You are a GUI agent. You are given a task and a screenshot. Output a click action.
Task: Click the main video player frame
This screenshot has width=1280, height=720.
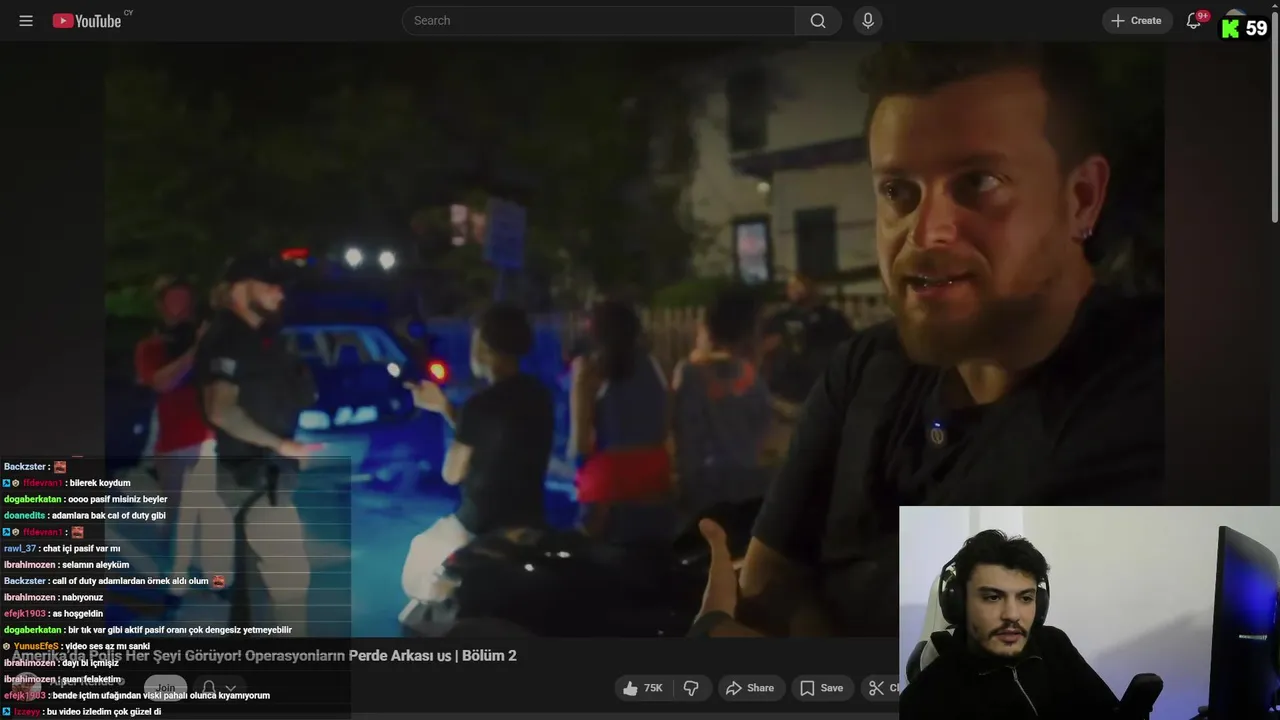634,340
